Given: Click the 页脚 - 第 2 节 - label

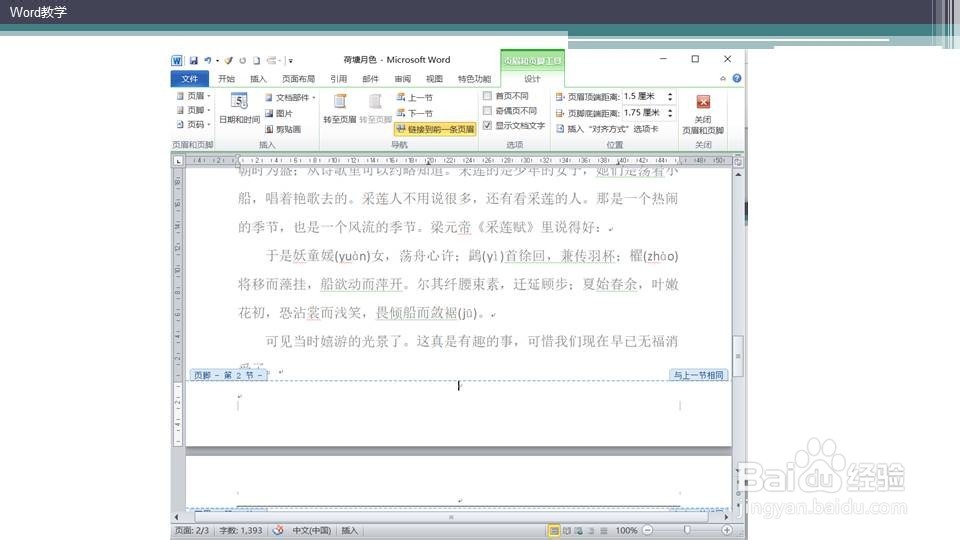Looking at the screenshot, I should pyautogui.click(x=228, y=375).
